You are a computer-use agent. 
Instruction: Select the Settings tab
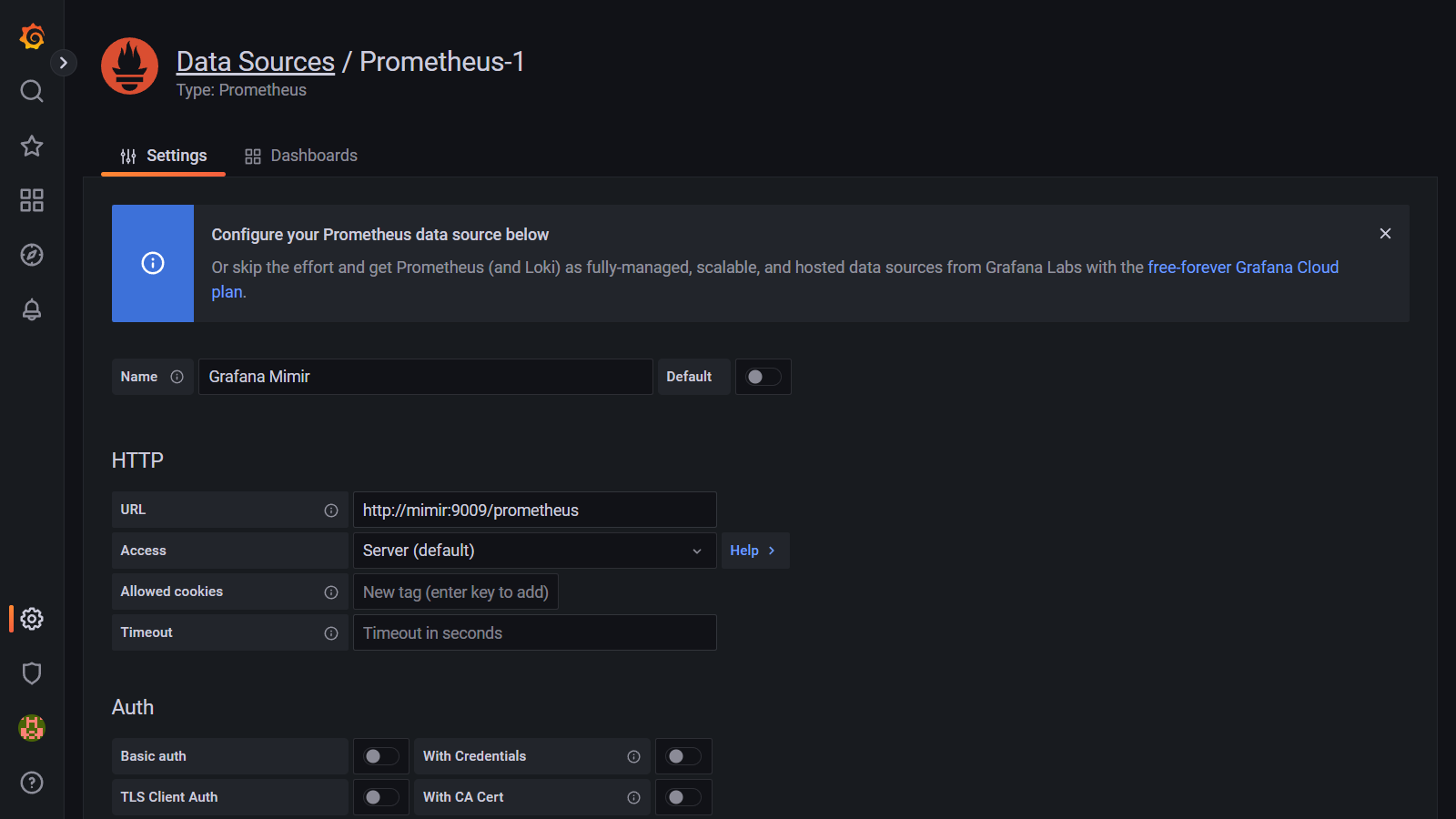(x=164, y=156)
